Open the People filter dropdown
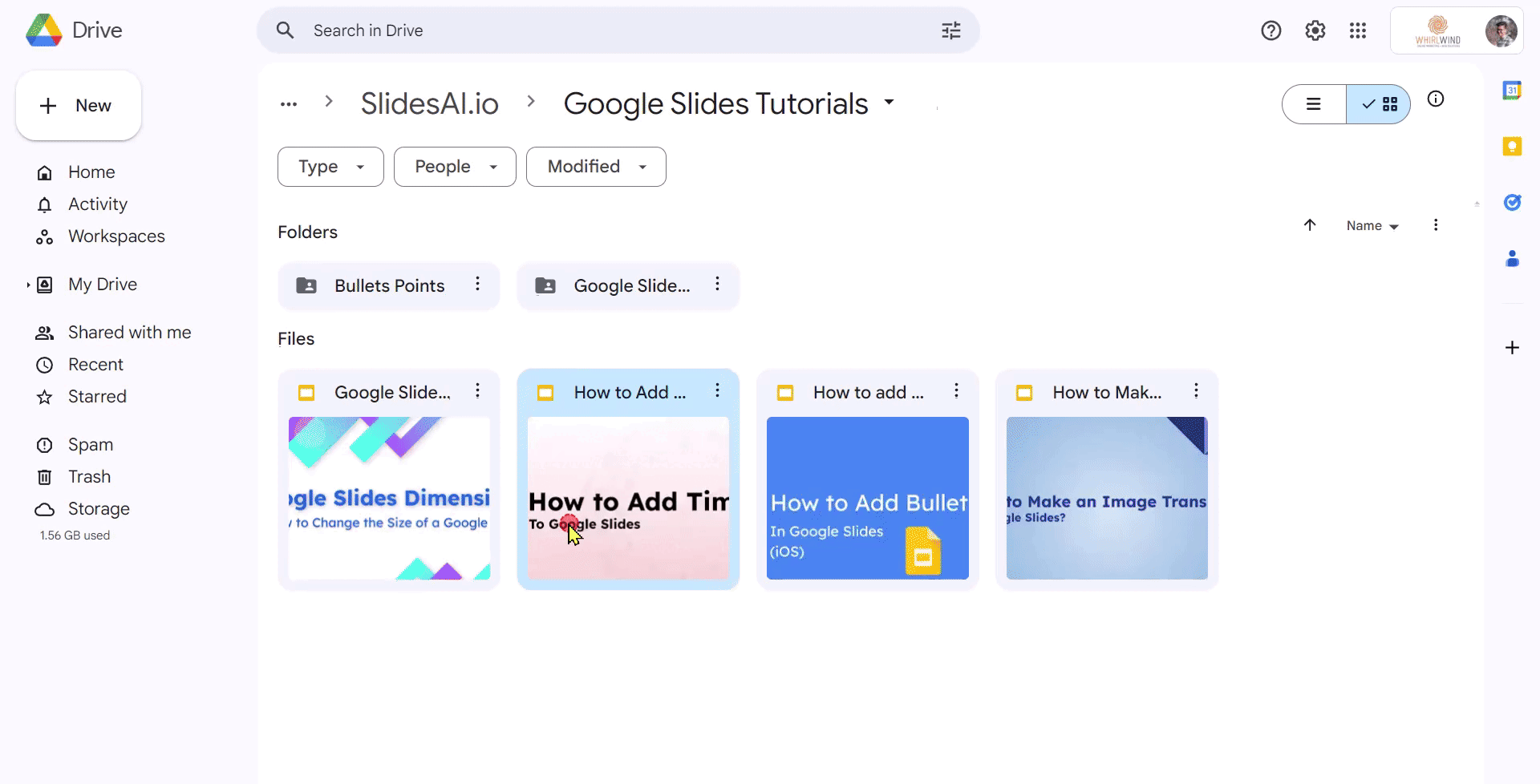Viewport: 1540px width, 784px height. 454,166
